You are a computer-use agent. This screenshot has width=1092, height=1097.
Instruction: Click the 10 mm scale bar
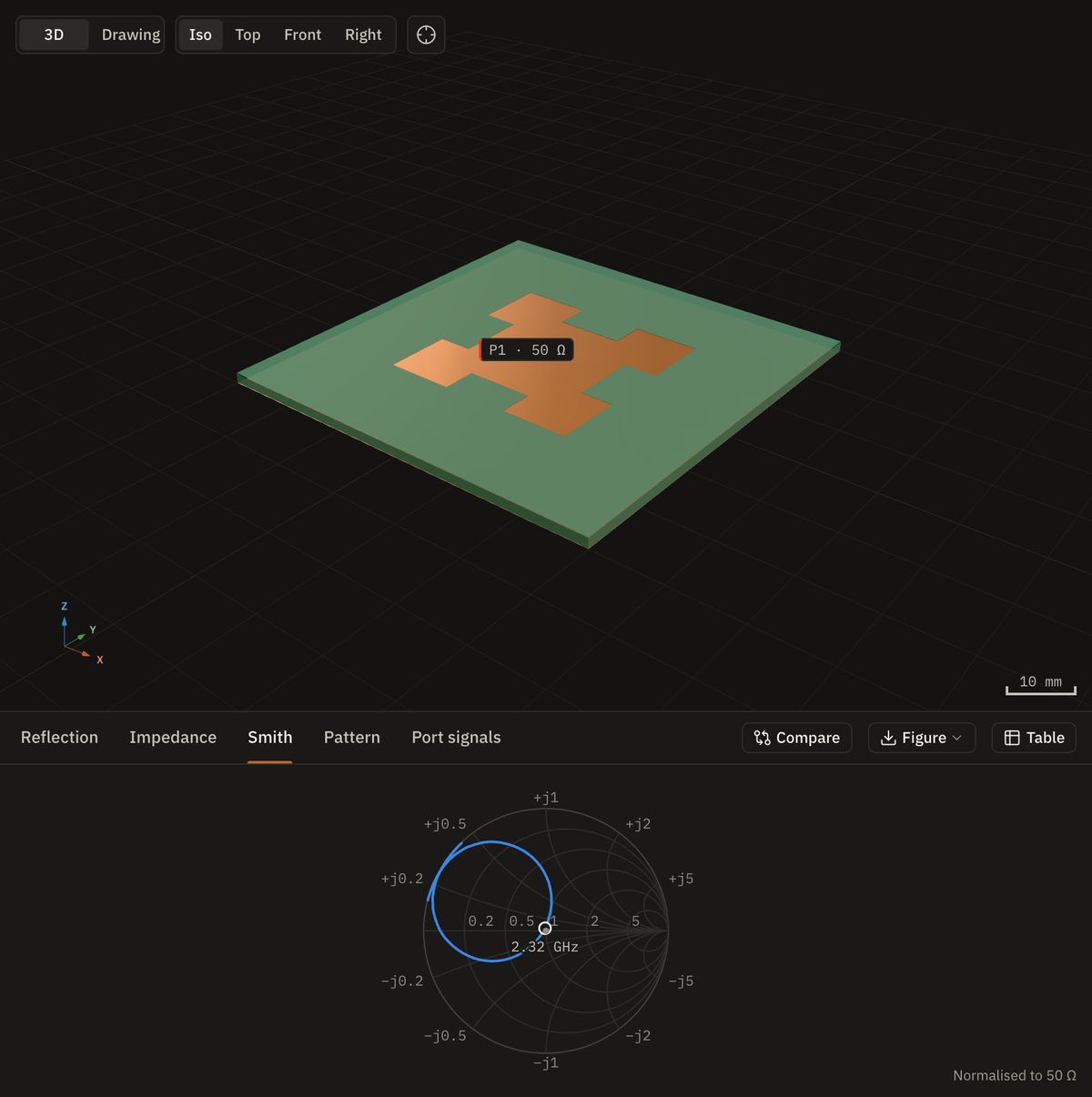point(1041,685)
